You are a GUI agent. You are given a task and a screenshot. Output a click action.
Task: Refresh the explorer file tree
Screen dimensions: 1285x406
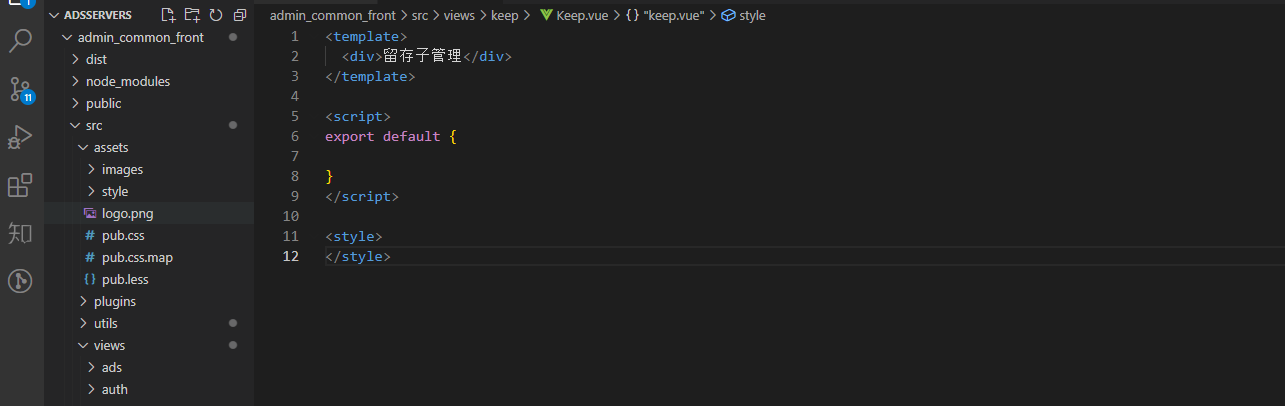(x=215, y=15)
